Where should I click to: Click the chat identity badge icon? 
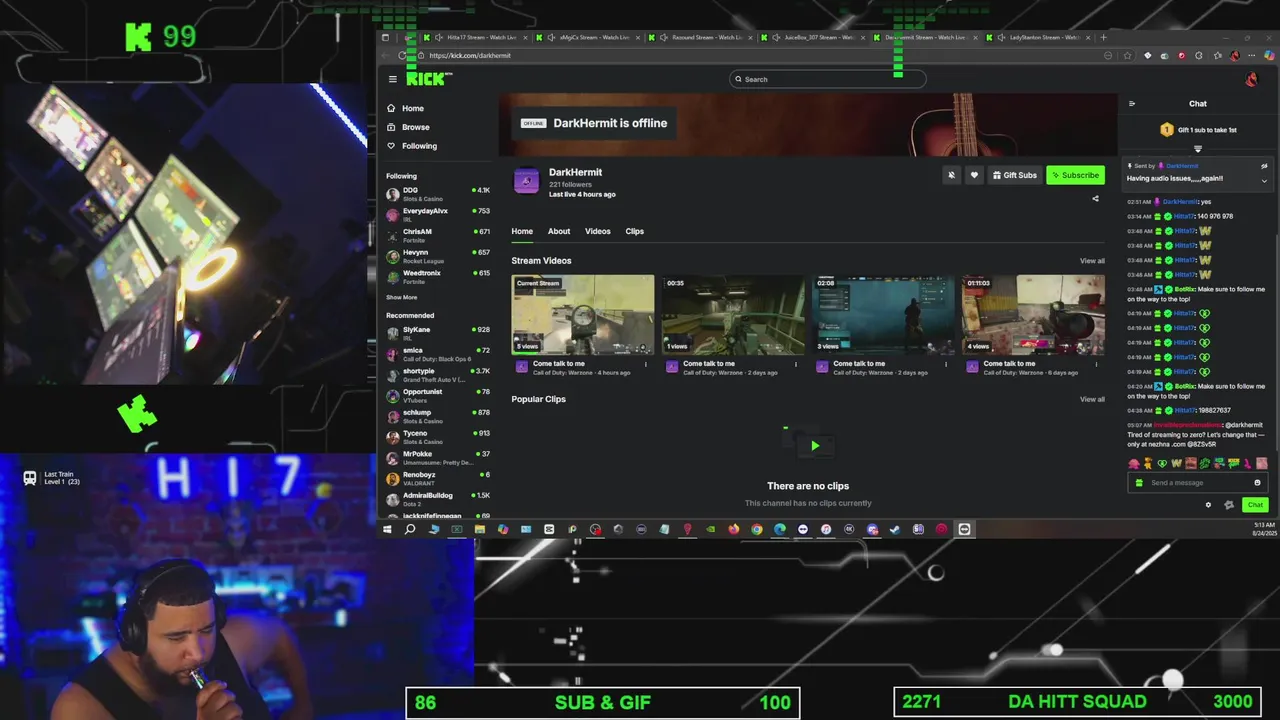click(x=1229, y=505)
